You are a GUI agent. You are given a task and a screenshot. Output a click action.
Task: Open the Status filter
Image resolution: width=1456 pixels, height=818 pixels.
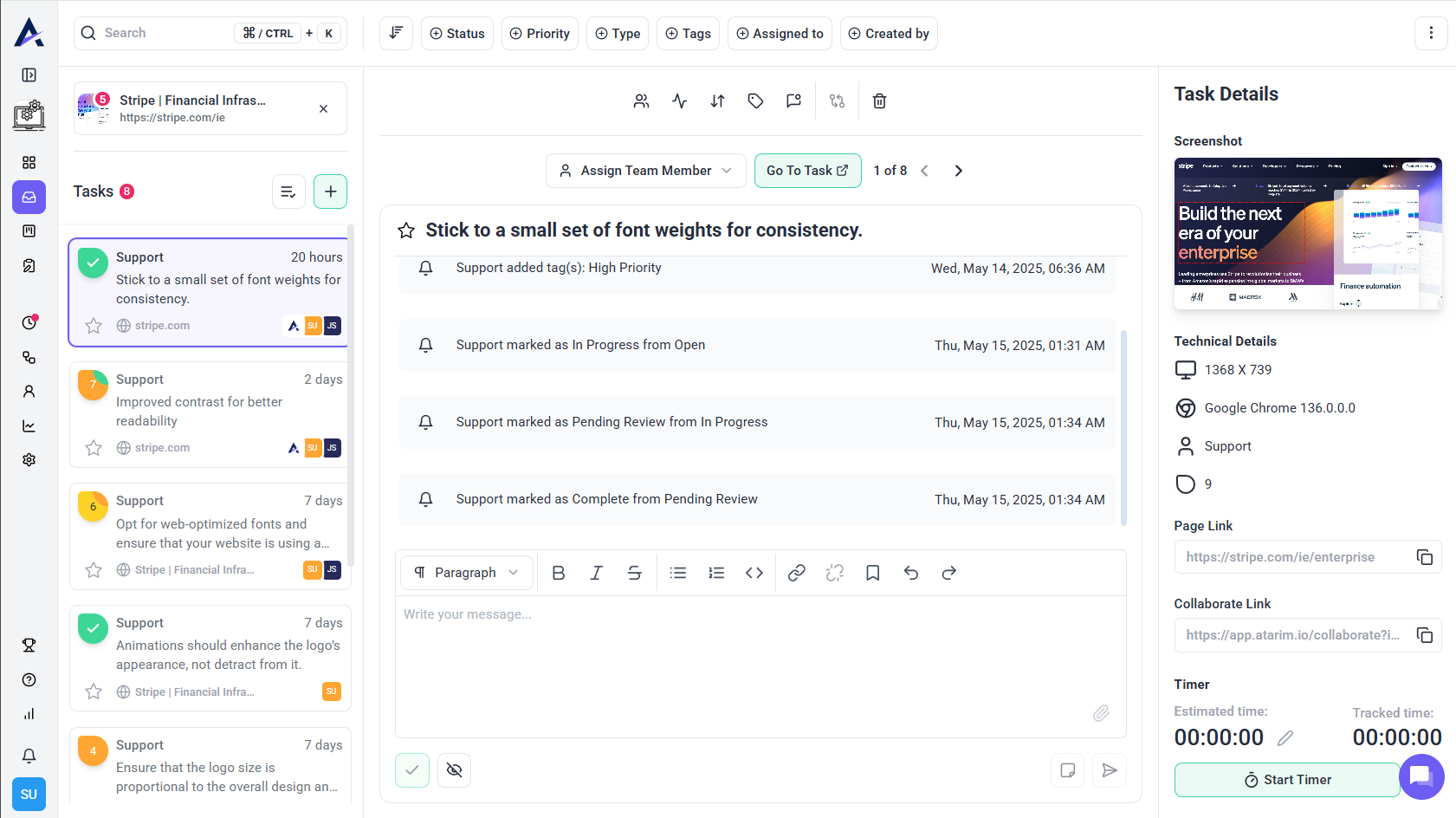[x=457, y=34]
